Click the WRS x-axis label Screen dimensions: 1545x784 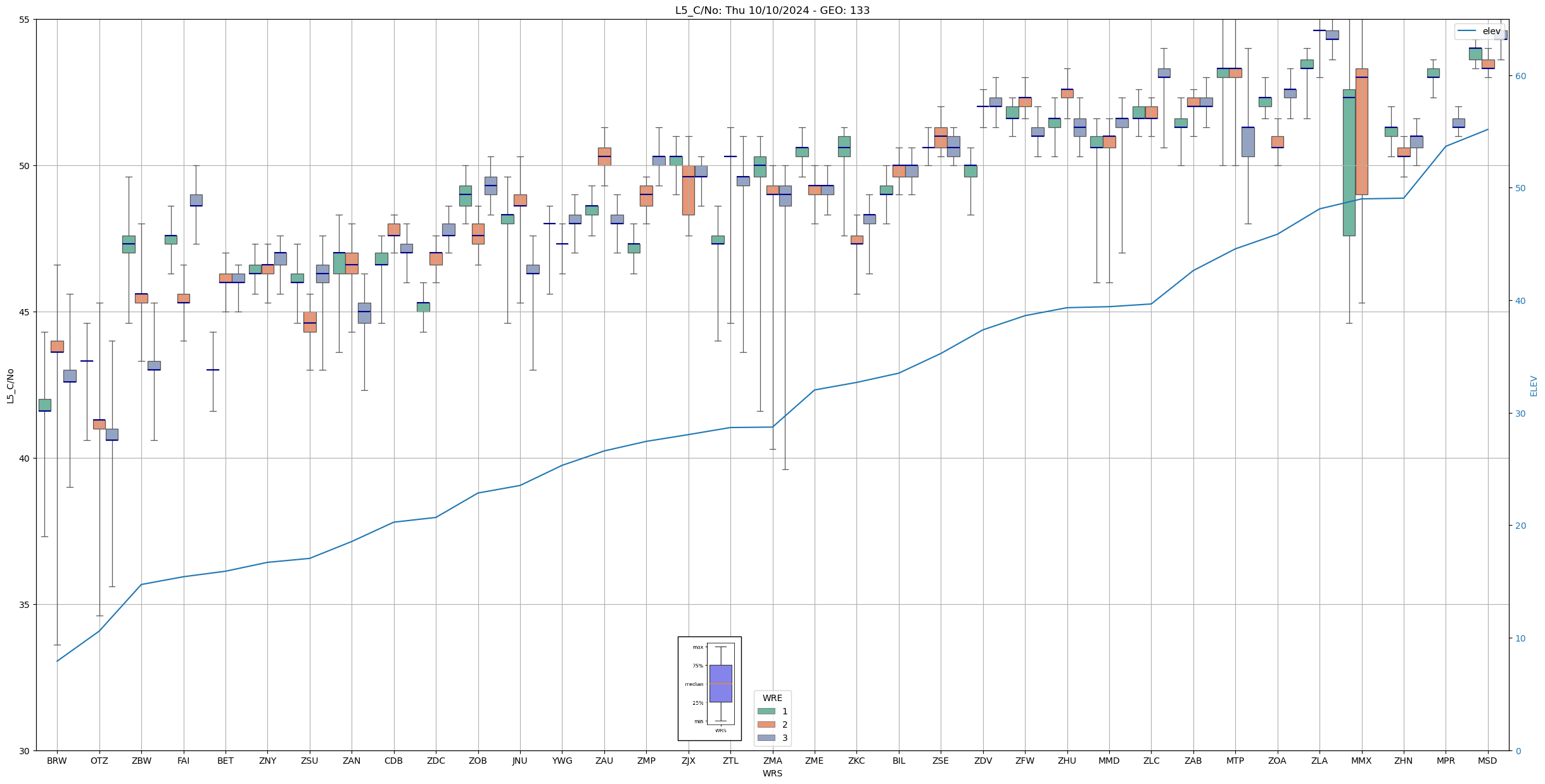tap(772, 773)
